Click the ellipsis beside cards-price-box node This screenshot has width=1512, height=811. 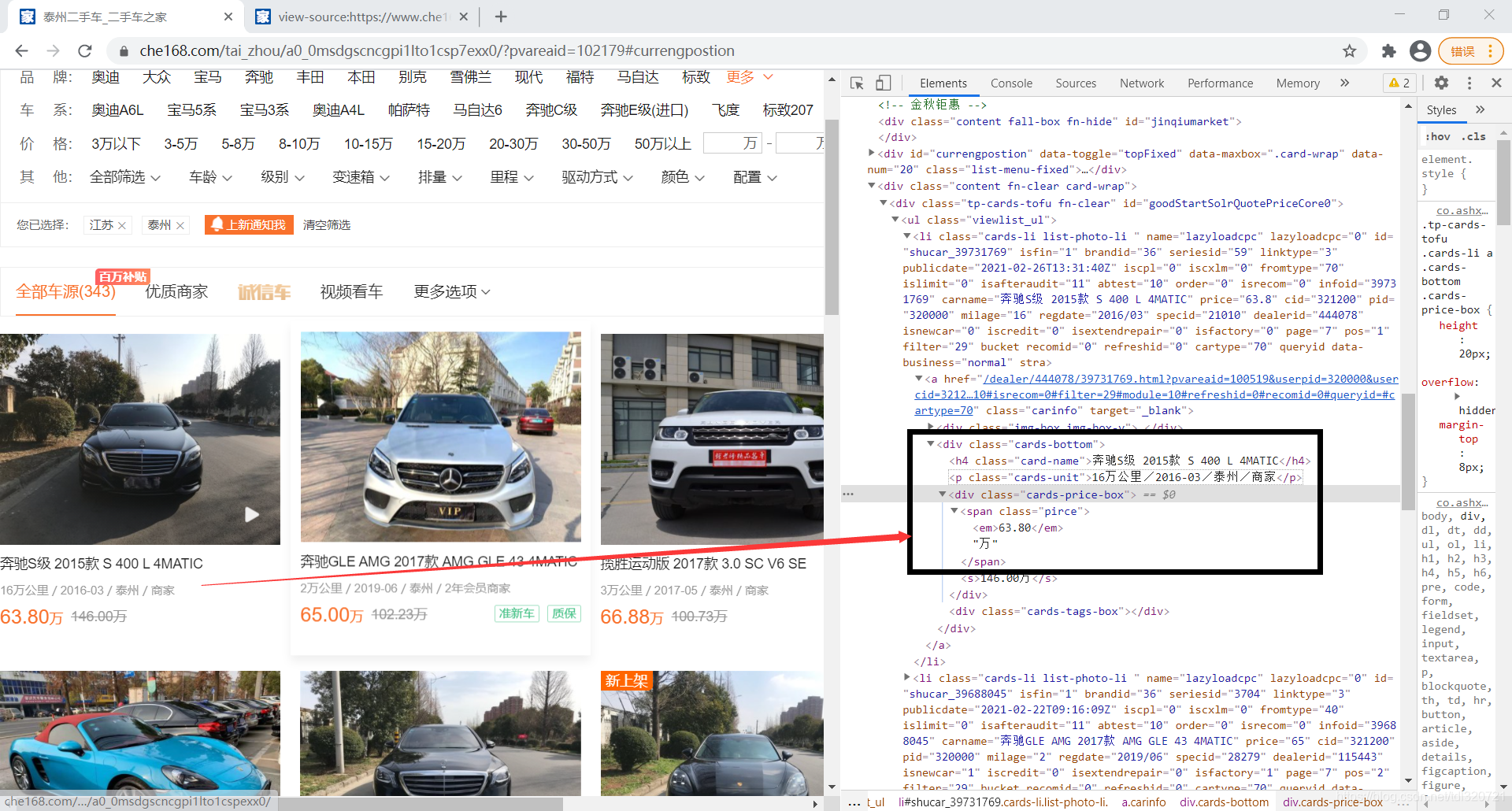click(x=848, y=494)
